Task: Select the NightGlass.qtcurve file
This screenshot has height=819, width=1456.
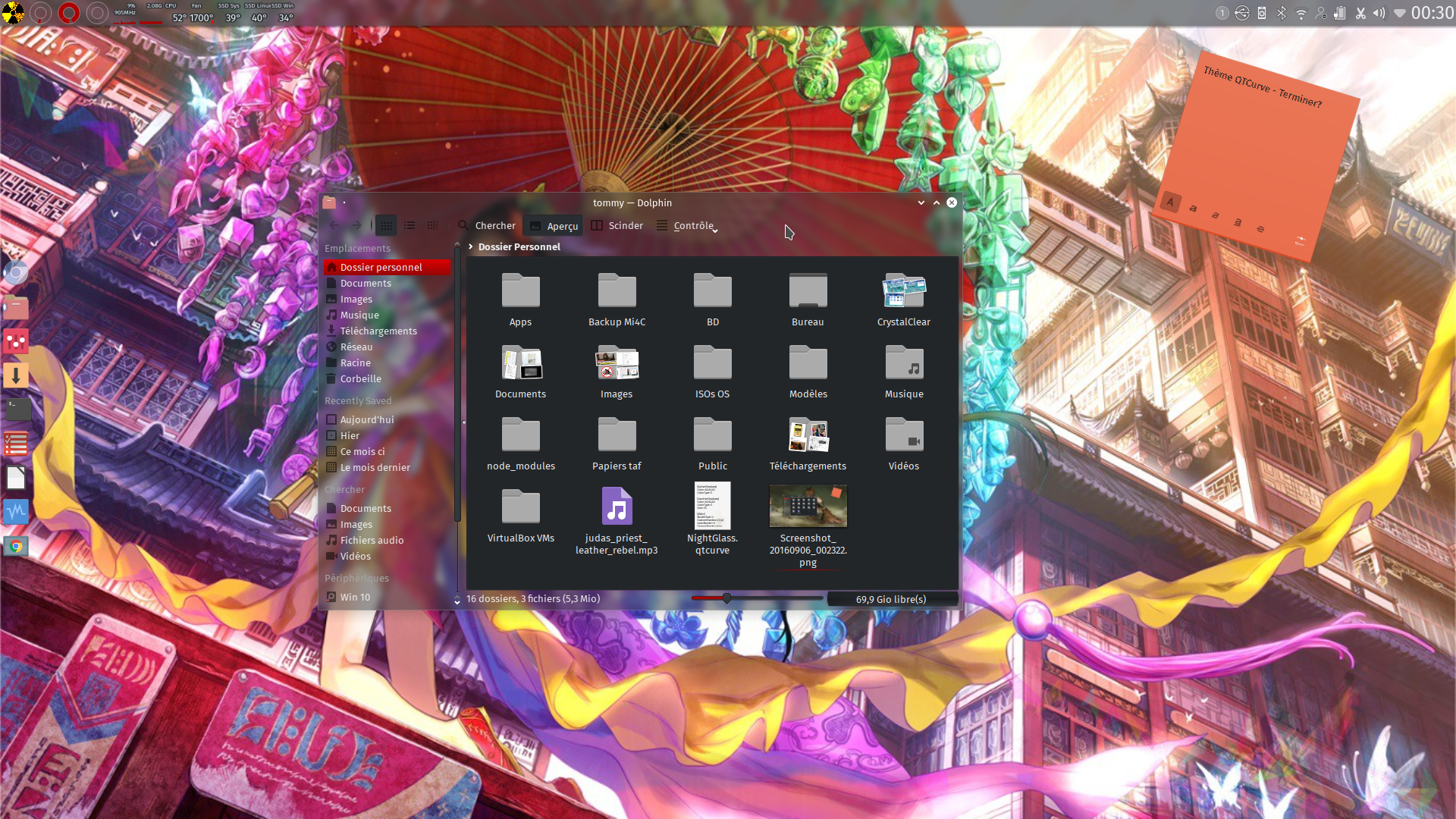Action: click(x=713, y=519)
